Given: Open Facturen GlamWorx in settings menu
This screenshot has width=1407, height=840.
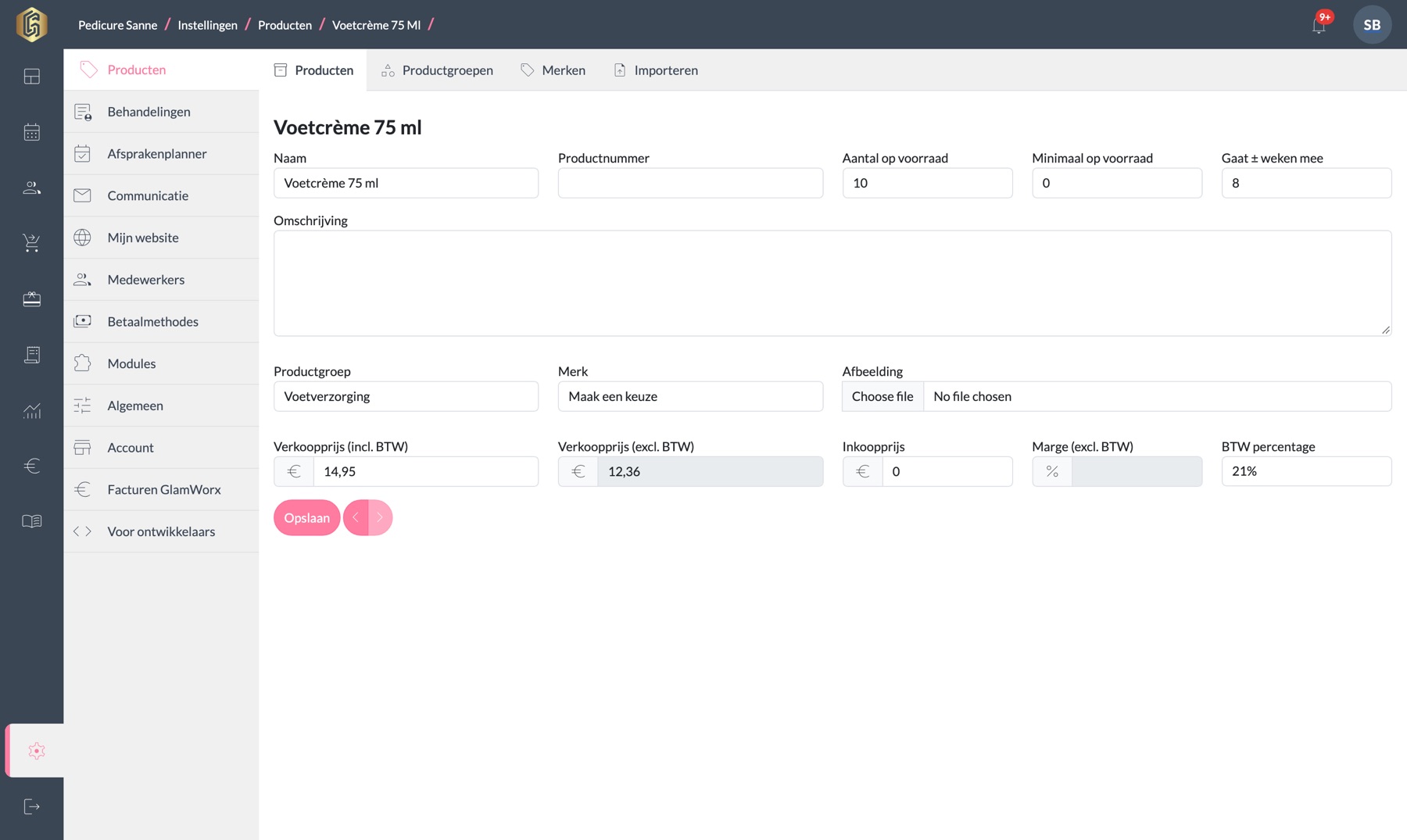Looking at the screenshot, I should coord(161,489).
